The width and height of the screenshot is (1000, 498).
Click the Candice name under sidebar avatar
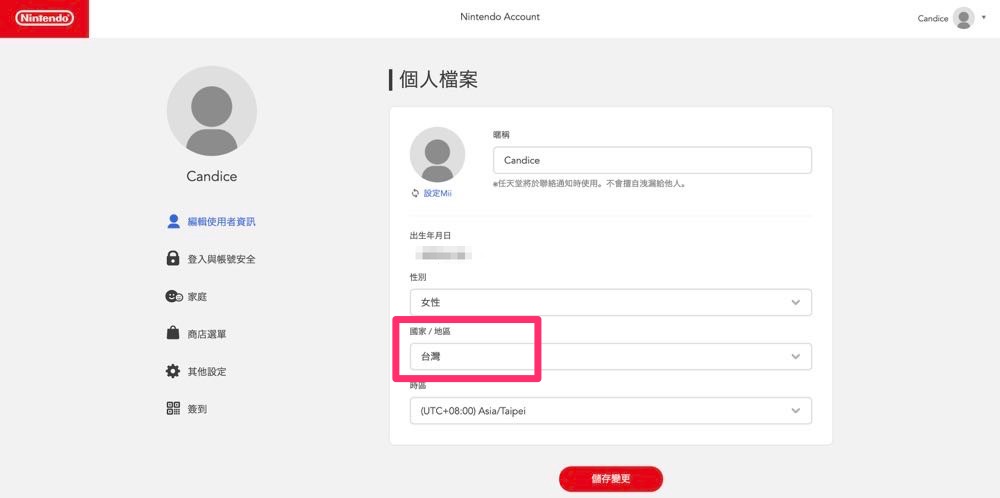tap(212, 177)
